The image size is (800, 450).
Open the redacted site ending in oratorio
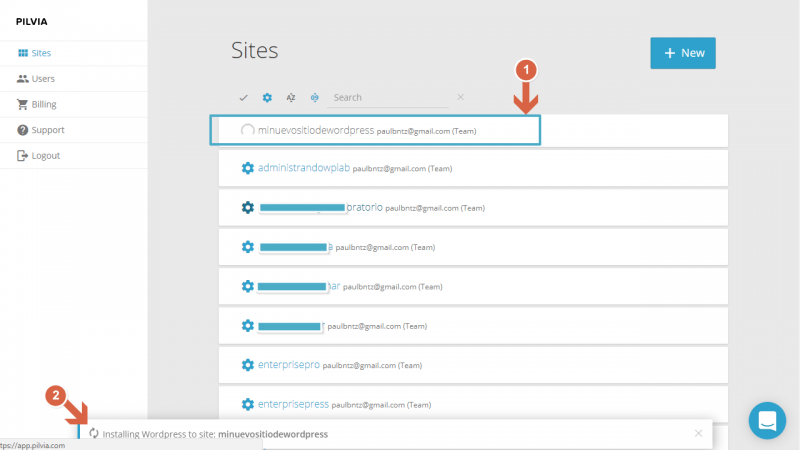pos(320,207)
